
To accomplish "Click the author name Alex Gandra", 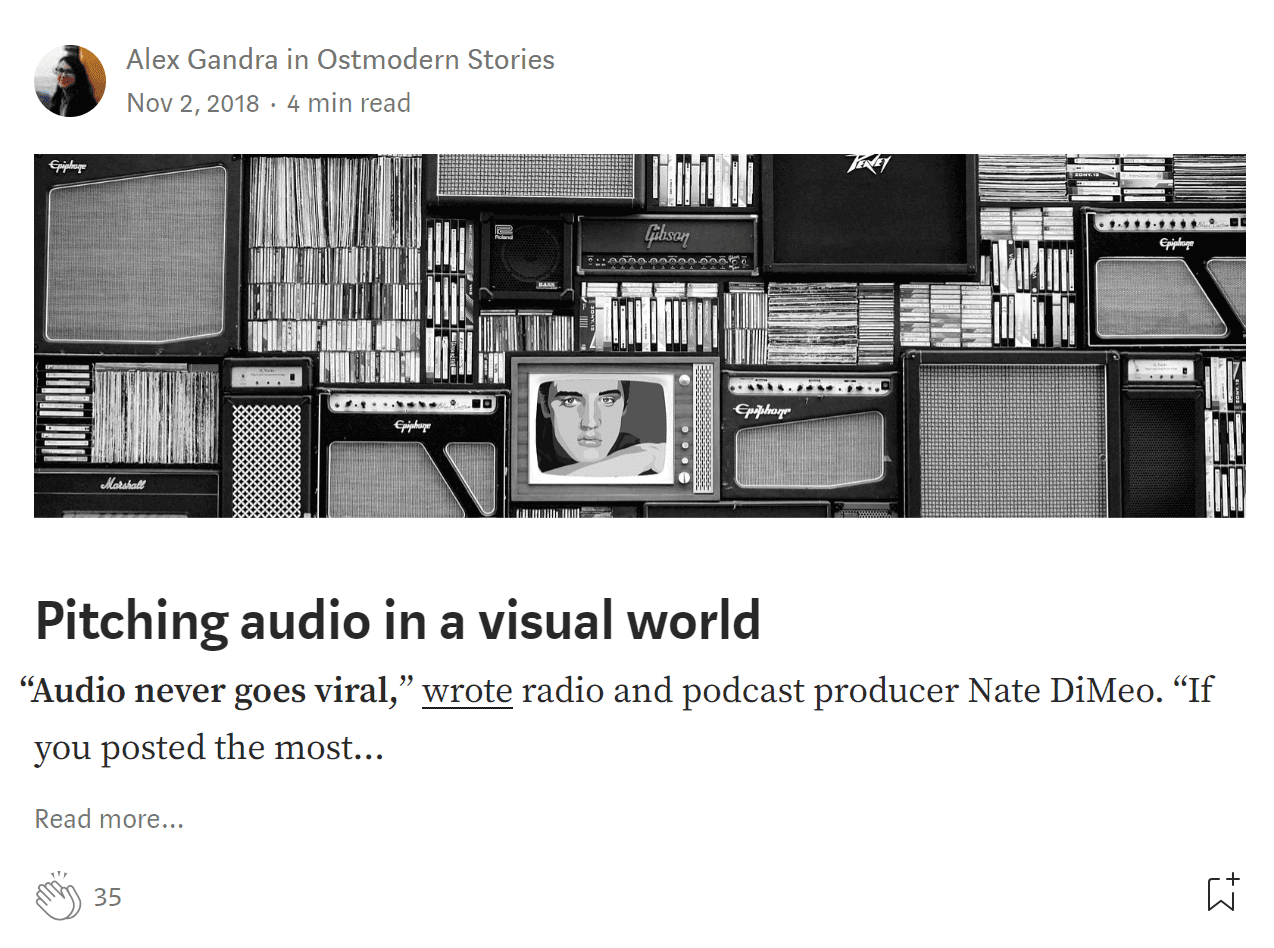I will pyautogui.click(x=202, y=60).
